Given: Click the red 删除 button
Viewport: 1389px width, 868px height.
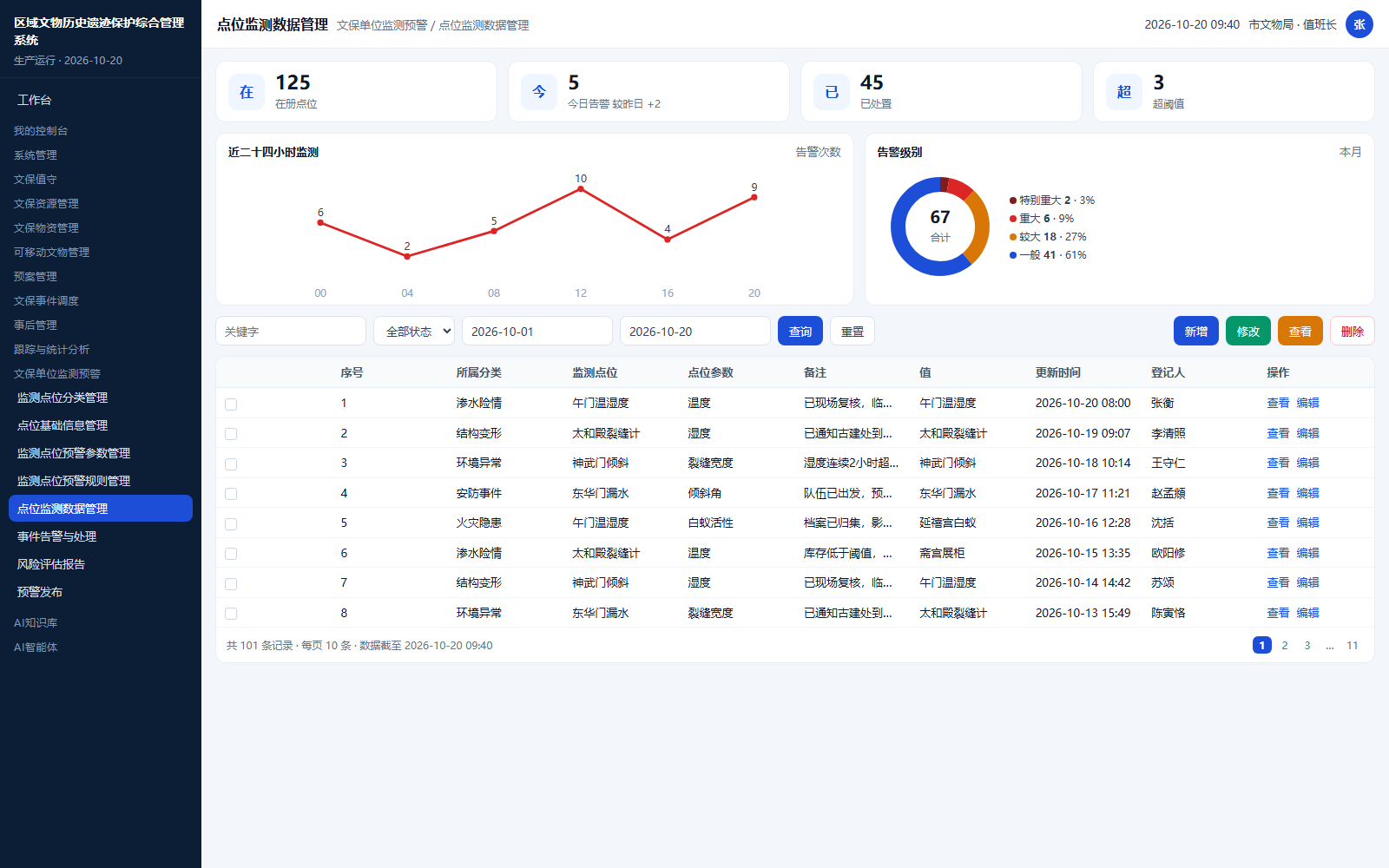Looking at the screenshot, I should (1353, 332).
